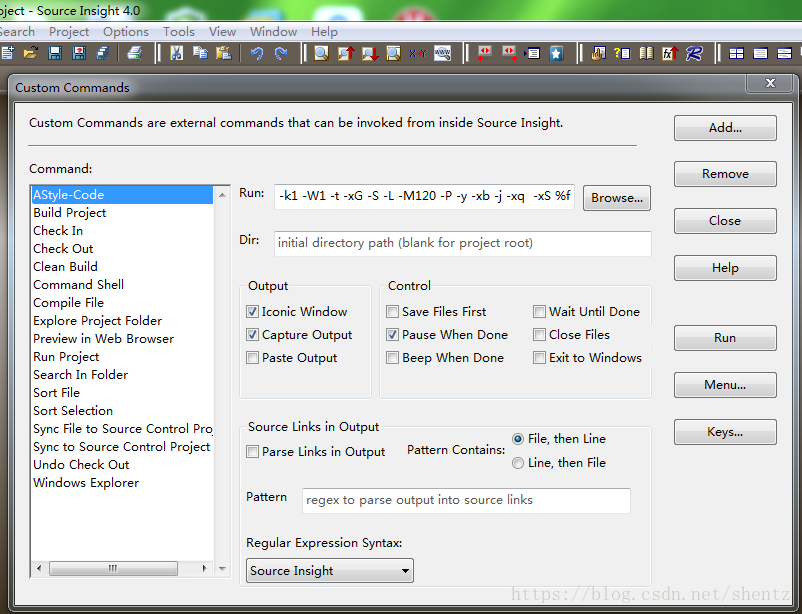Click the Search magnifier icon
This screenshot has width=802, height=614.
[321, 53]
